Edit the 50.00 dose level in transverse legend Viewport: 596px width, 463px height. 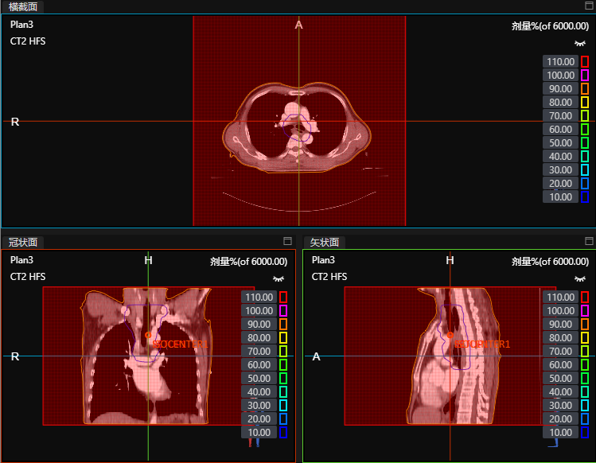click(x=560, y=143)
